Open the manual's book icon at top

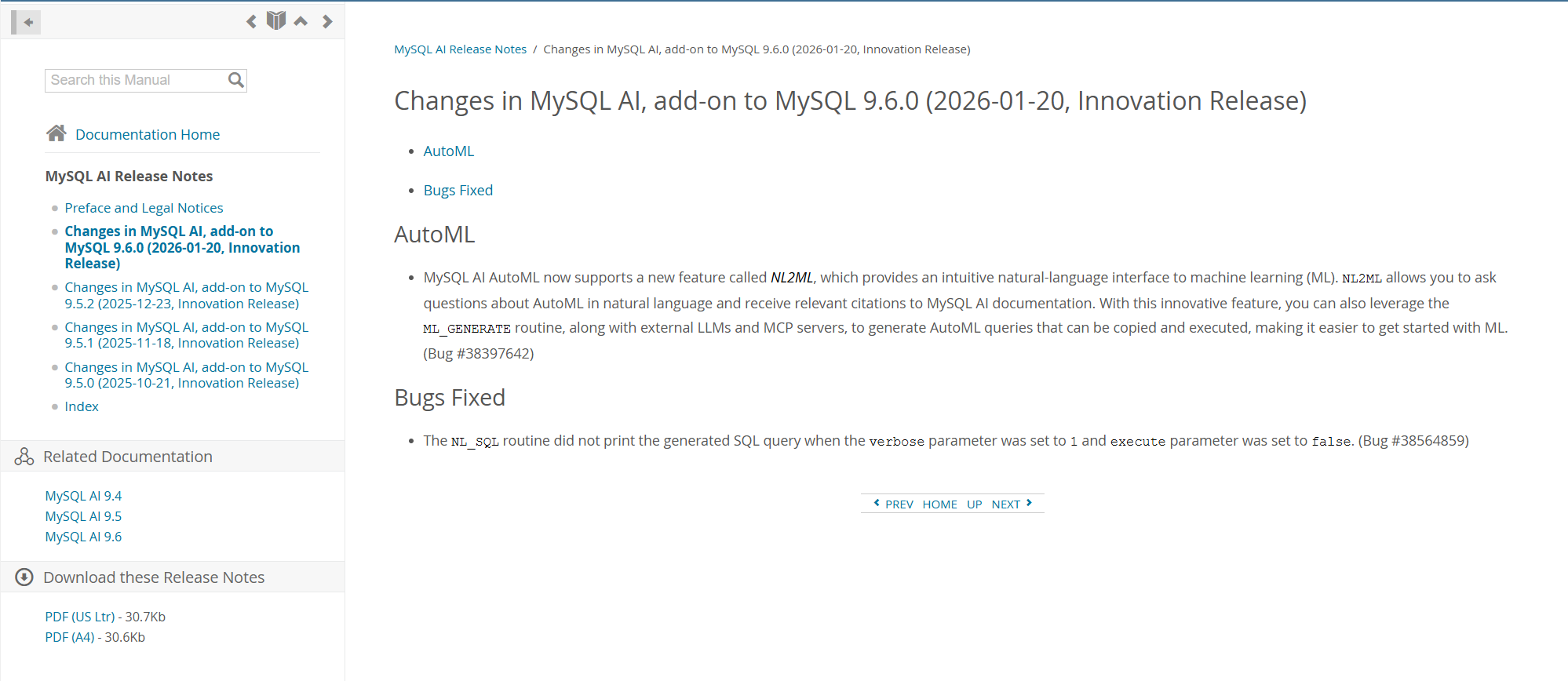275,20
